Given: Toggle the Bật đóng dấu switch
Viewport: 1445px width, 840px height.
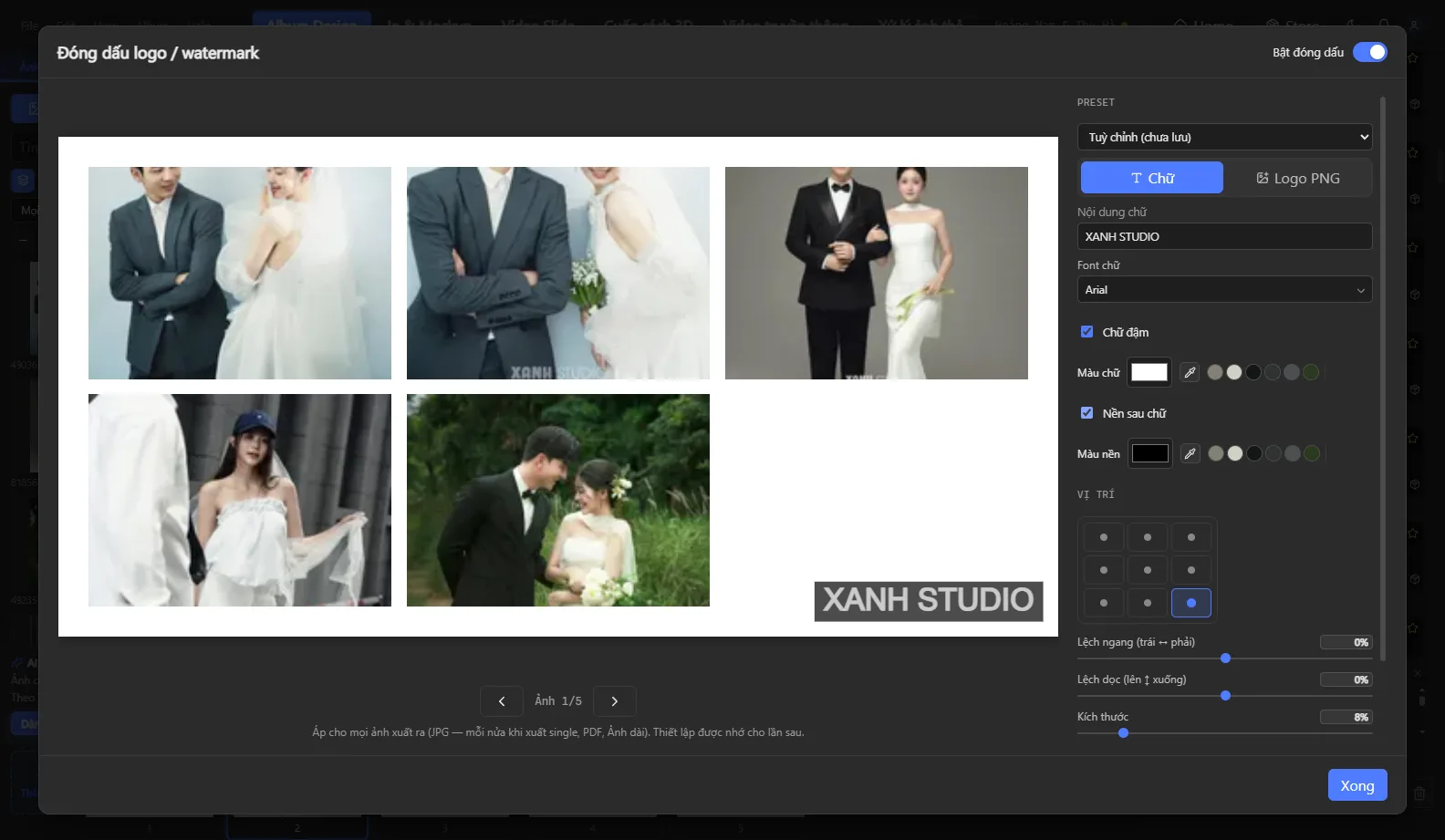Looking at the screenshot, I should click(x=1369, y=52).
